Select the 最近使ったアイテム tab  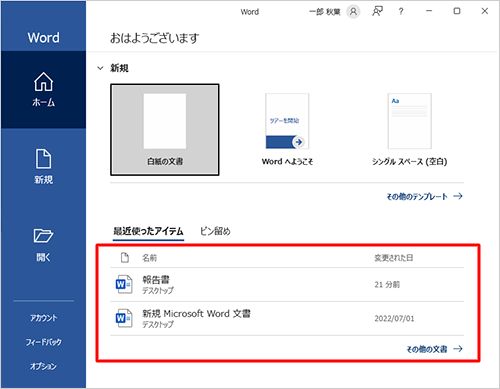tap(148, 231)
